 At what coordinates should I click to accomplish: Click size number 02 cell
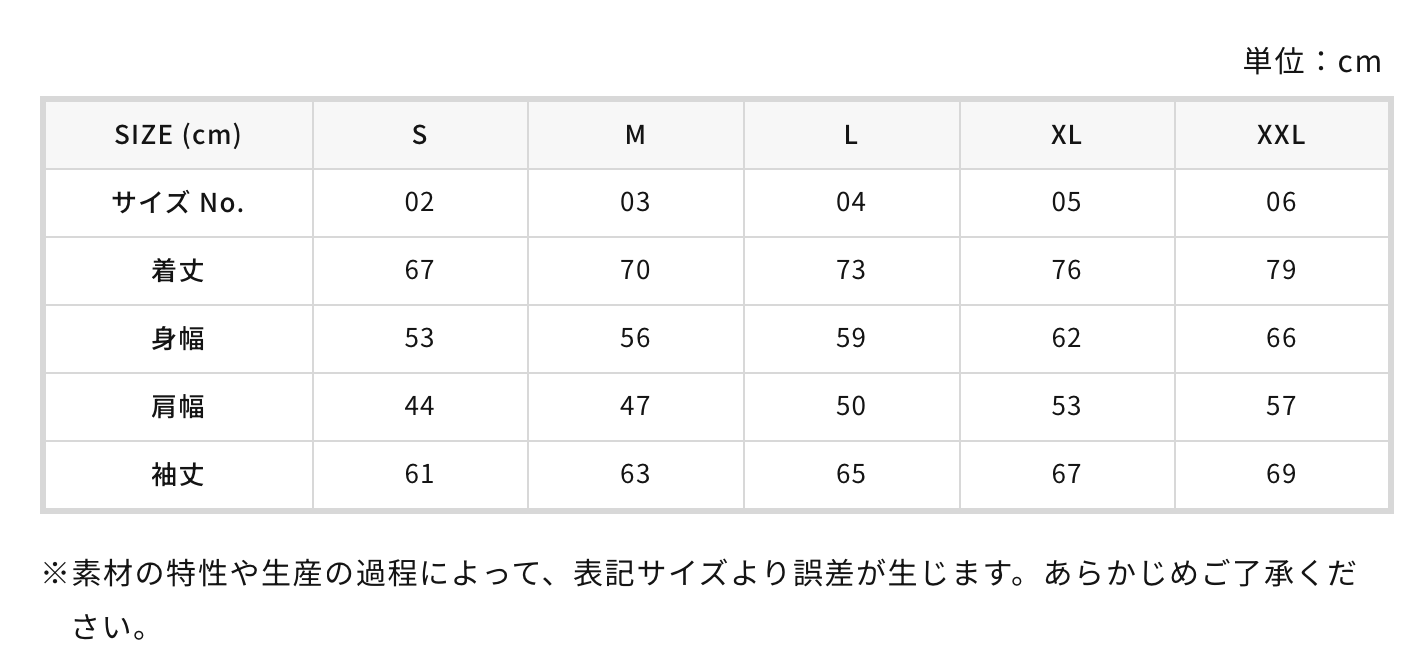tap(420, 202)
